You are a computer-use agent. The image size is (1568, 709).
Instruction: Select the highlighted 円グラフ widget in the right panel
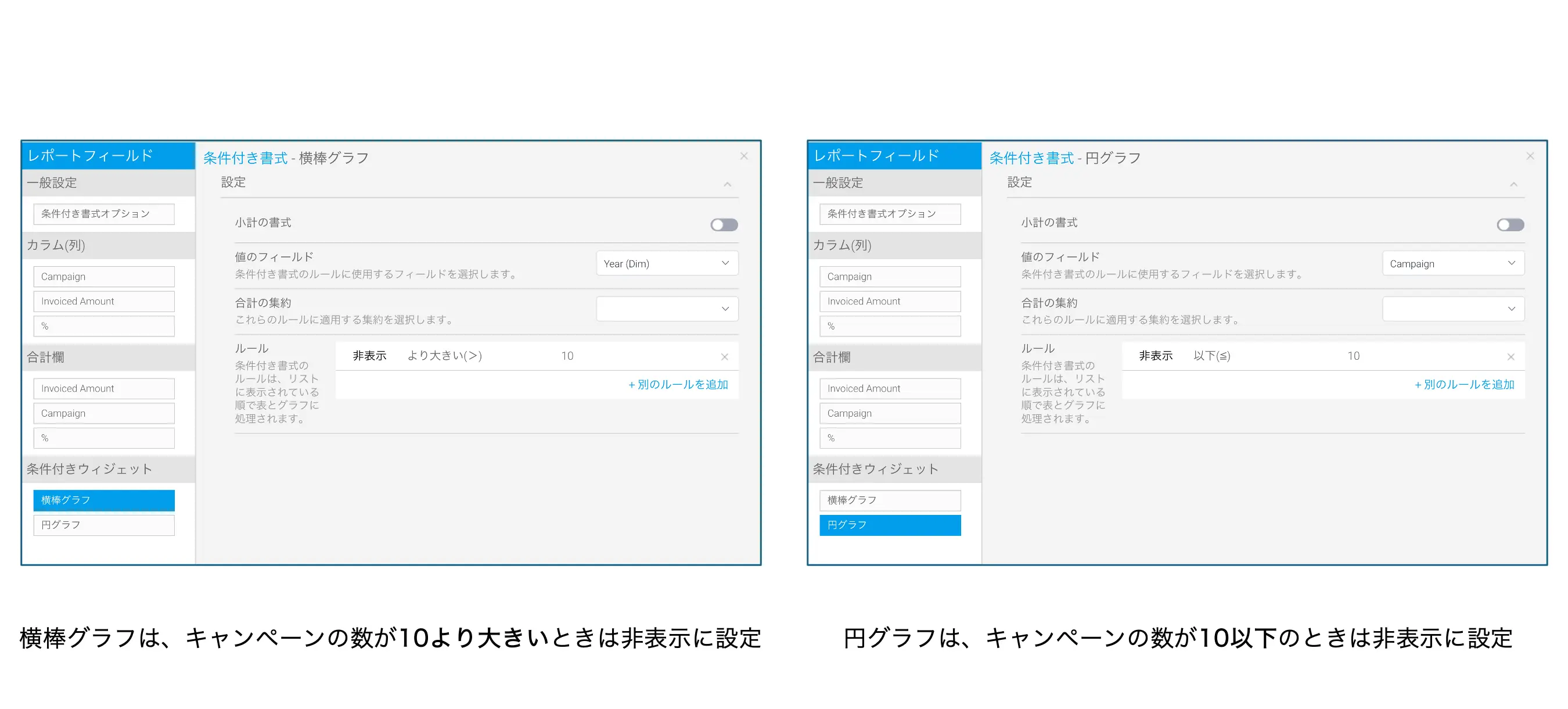889,525
